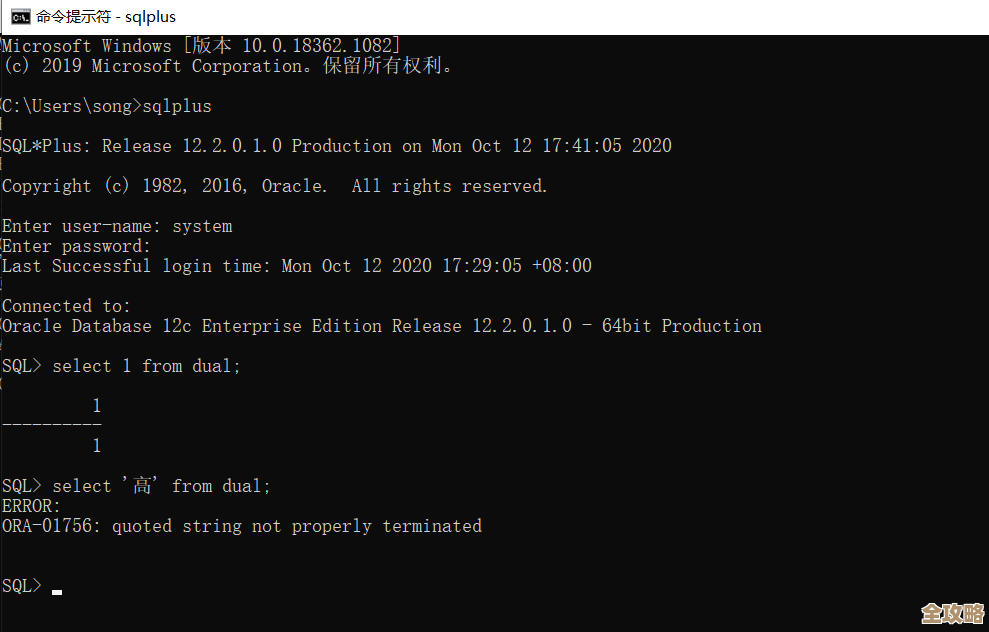Screen dimensions: 989x632
Task: Click the 'Enter password:' prompt line
Action: tap(76, 246)
